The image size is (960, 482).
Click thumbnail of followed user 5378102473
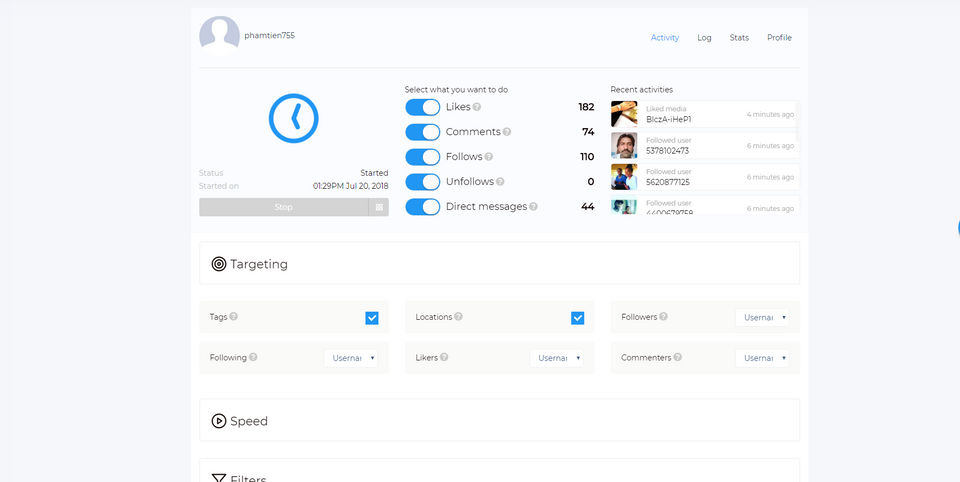coord(624,145)
